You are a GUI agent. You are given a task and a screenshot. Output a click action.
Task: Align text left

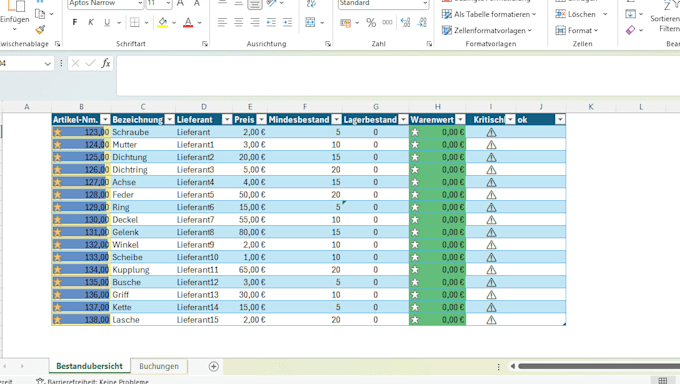(x=222, y=22)
